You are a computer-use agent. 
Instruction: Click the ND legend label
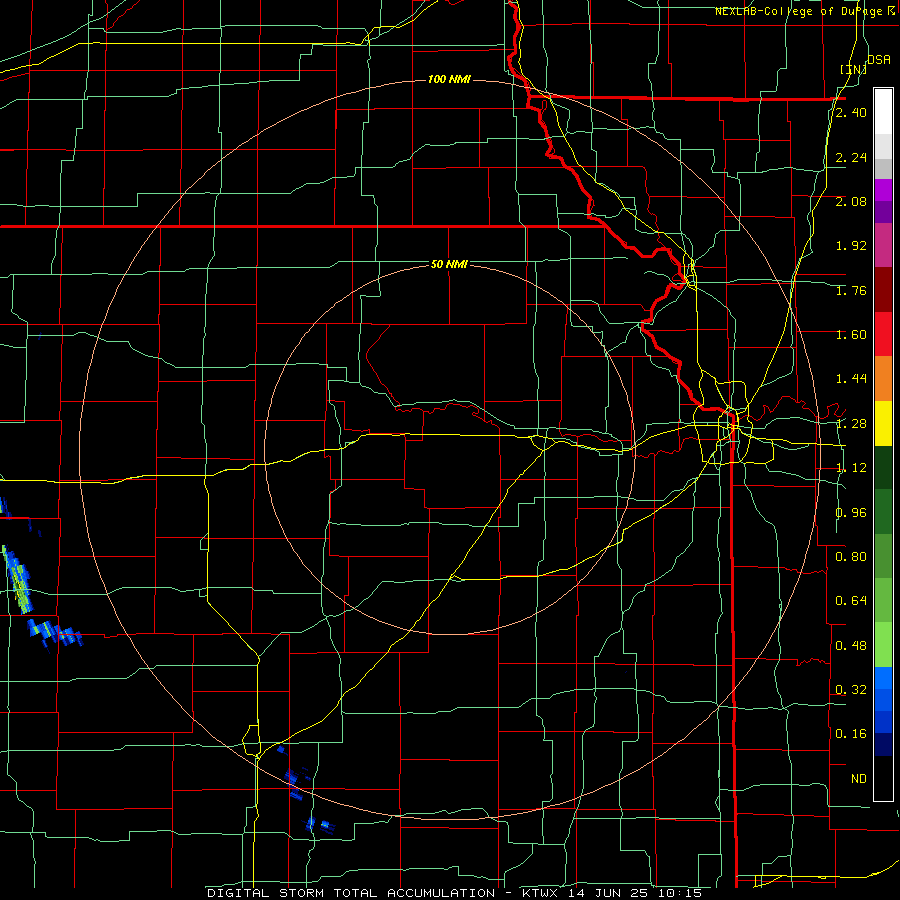859,779
